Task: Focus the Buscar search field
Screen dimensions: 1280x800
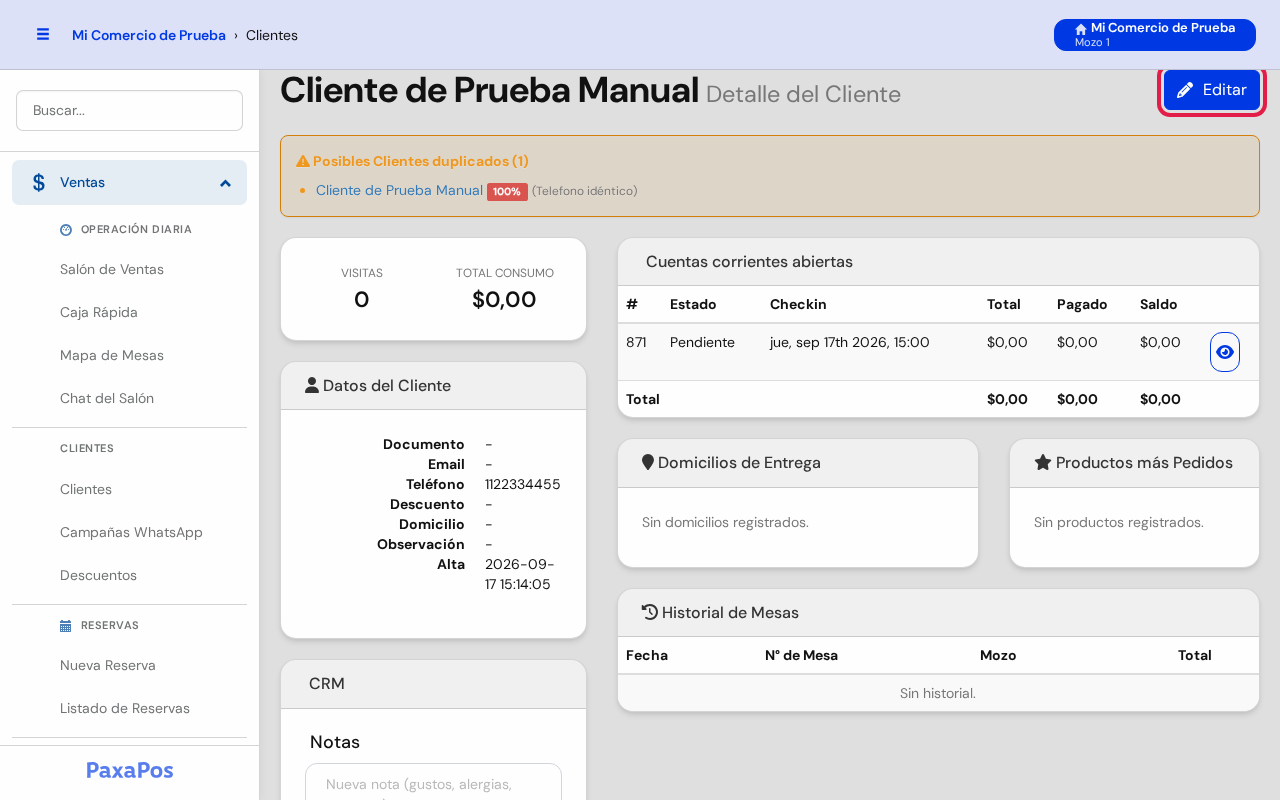Action: [x=129, y=110]
